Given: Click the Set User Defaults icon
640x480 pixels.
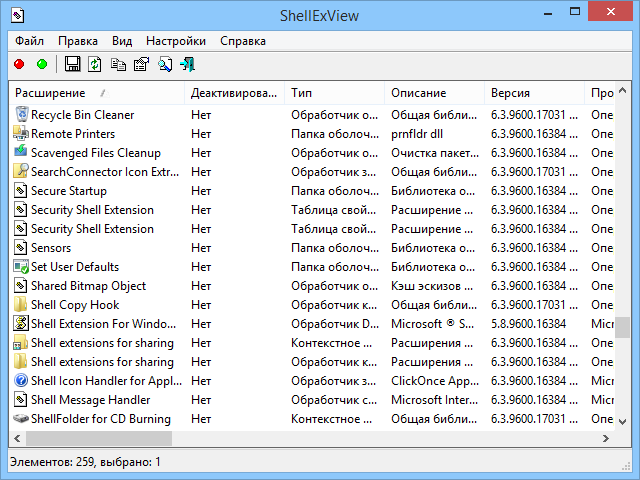Looking at the screenshot, I should coord(21,267).
